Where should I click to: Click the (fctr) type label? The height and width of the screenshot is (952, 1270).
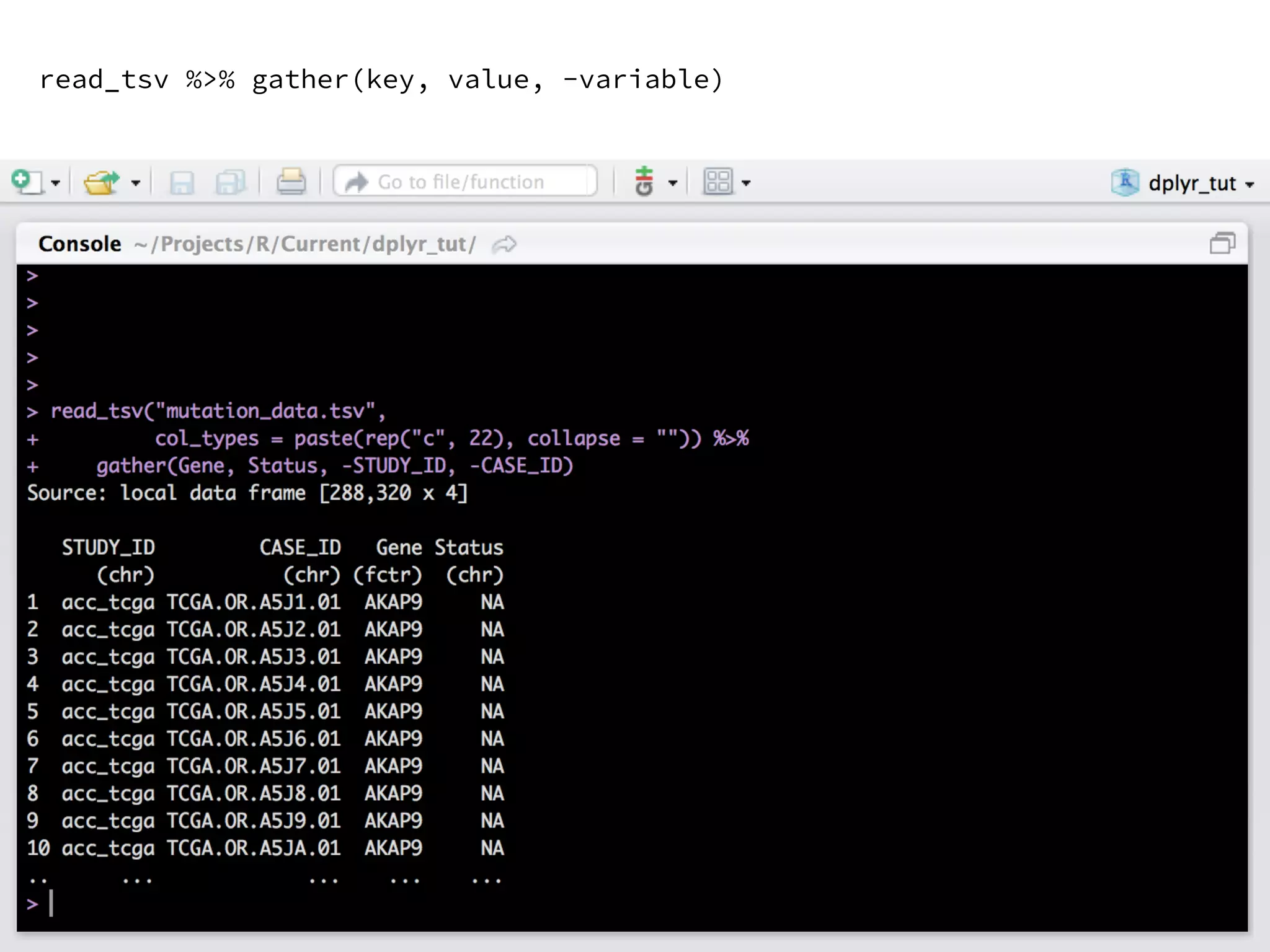click(388, 575)
